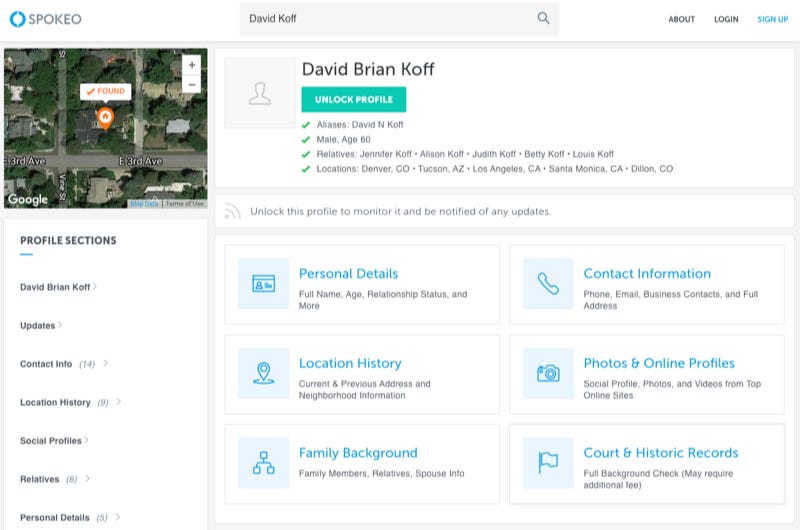Zoom out on the map

click(192, 84)
